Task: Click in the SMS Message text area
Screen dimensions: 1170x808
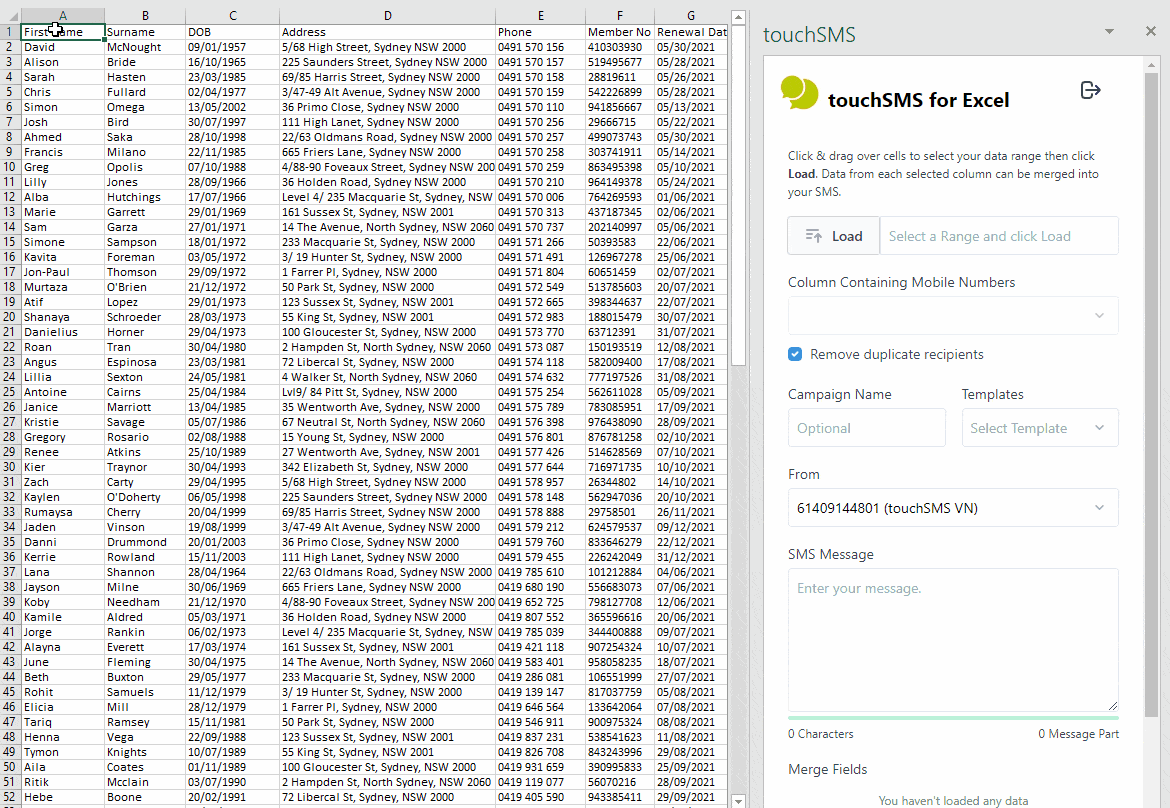Action: click(952, 640)
